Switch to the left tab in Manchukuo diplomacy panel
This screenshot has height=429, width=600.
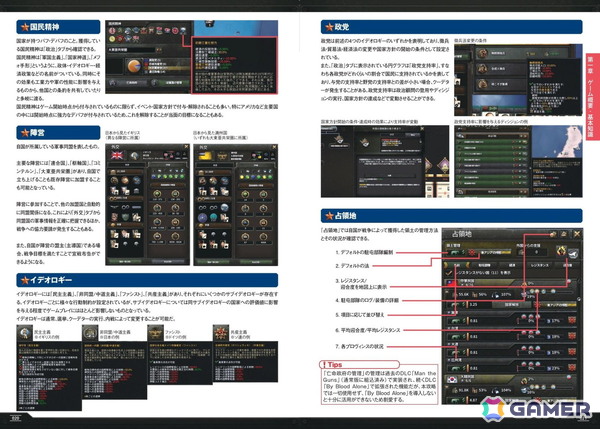point(215,165)
